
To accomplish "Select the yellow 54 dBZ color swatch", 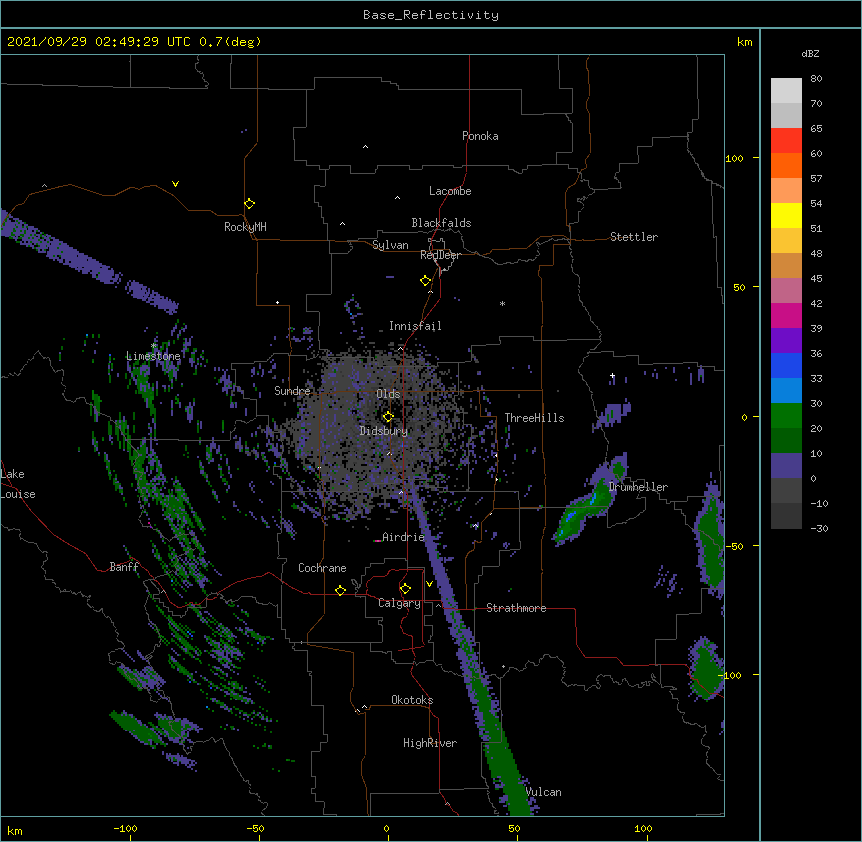I will (786, 215).
